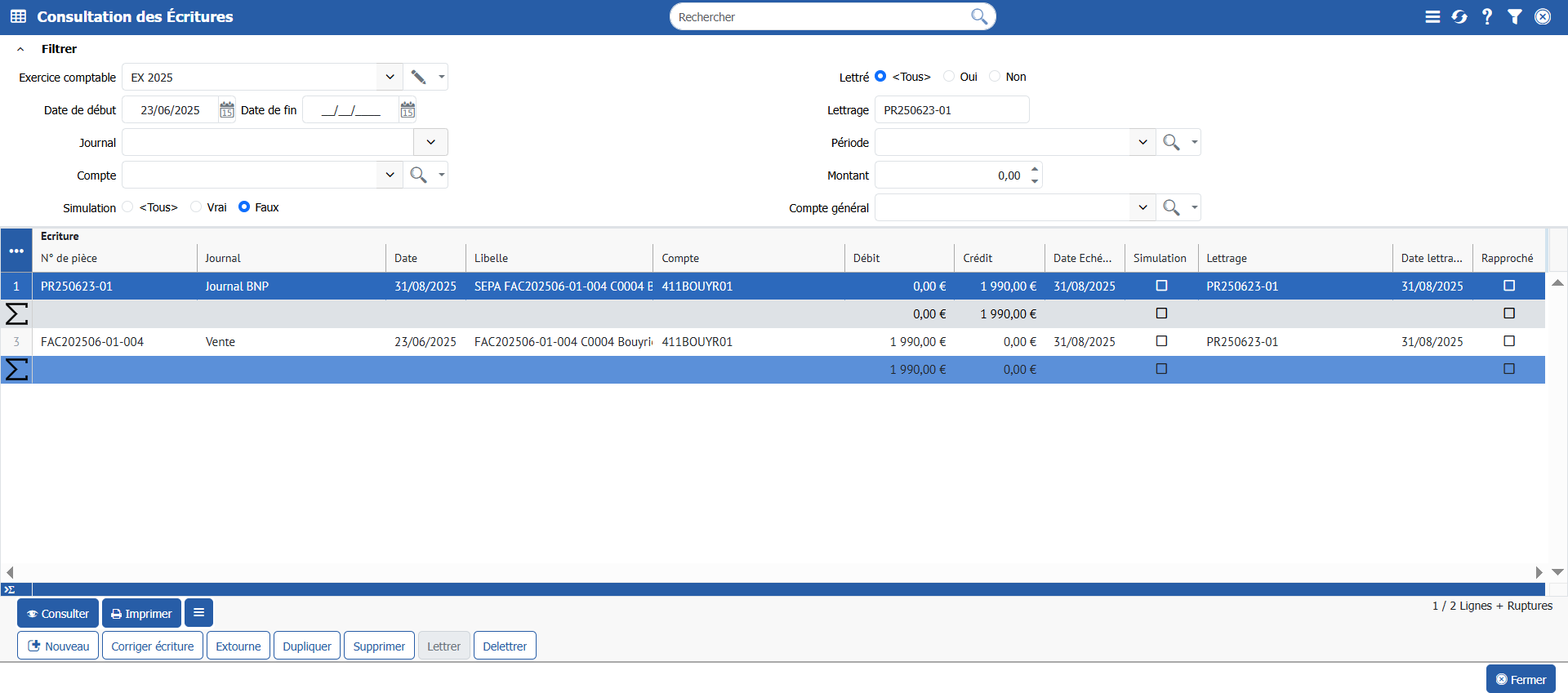
Task: Click the refresh icon in header
Action: (1459, 17)
